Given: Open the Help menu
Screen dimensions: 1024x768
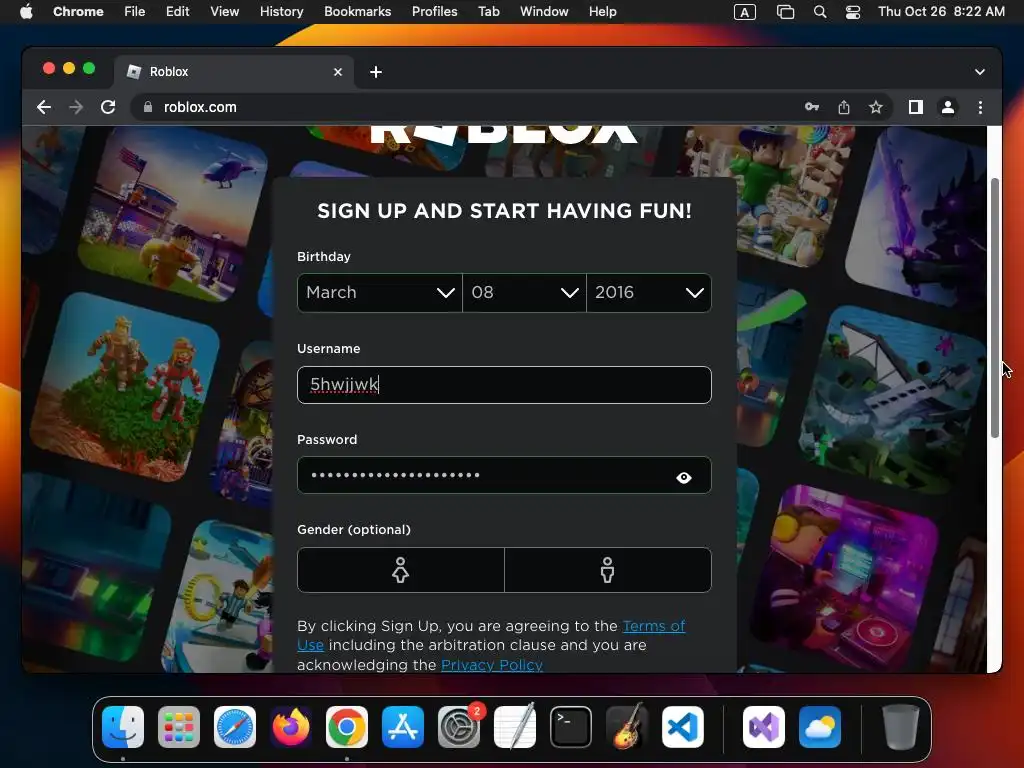Looking at the screenshot, I should 602,12.
